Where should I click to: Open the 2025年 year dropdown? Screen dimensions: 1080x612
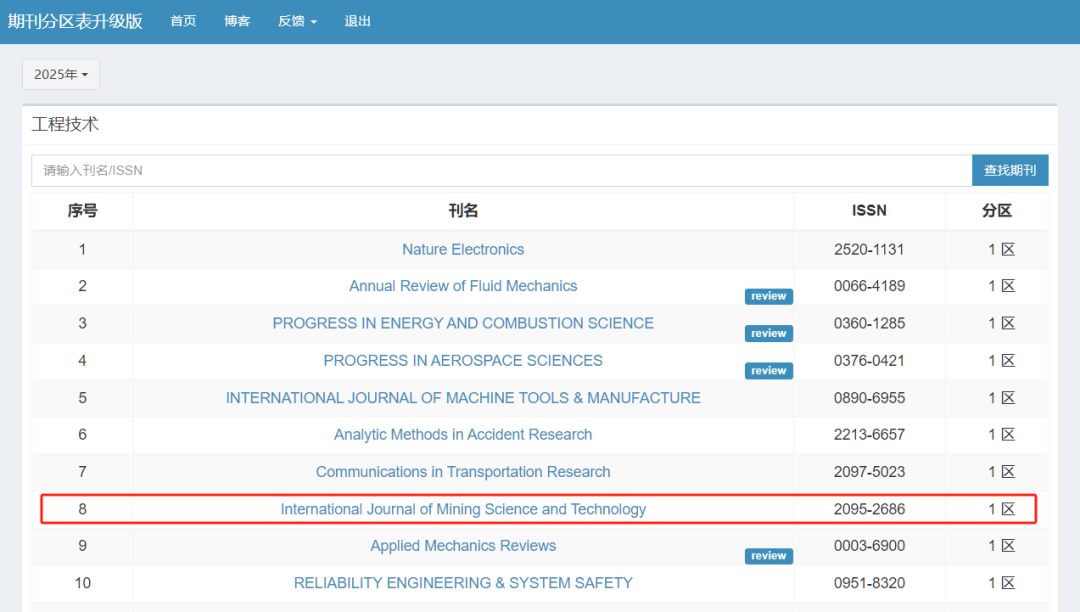point(61,74)
